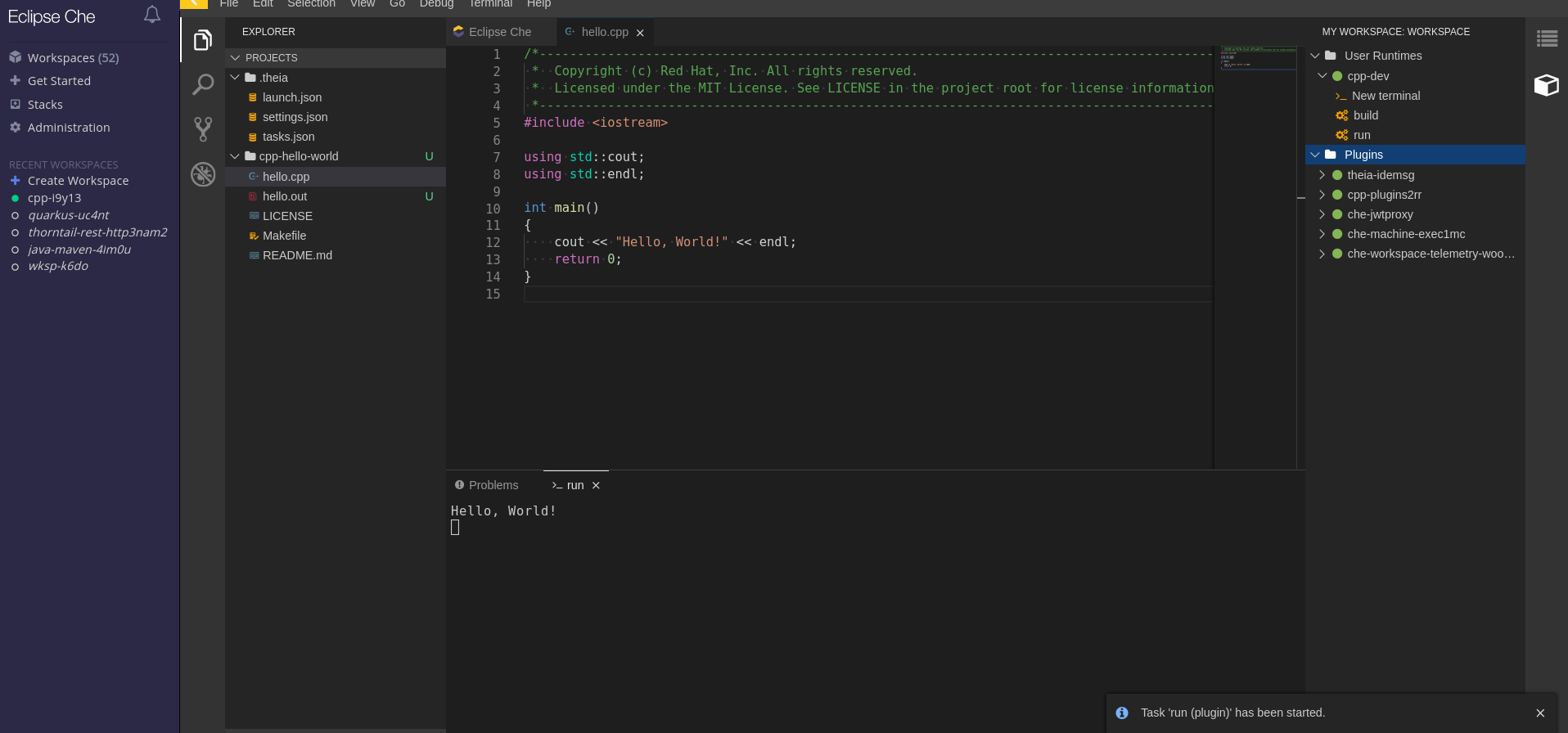1568x733 pixels.
Task: Open New terminal in cpp-dev runtime
Action: pyautogui.click(x=1386, y=96)
